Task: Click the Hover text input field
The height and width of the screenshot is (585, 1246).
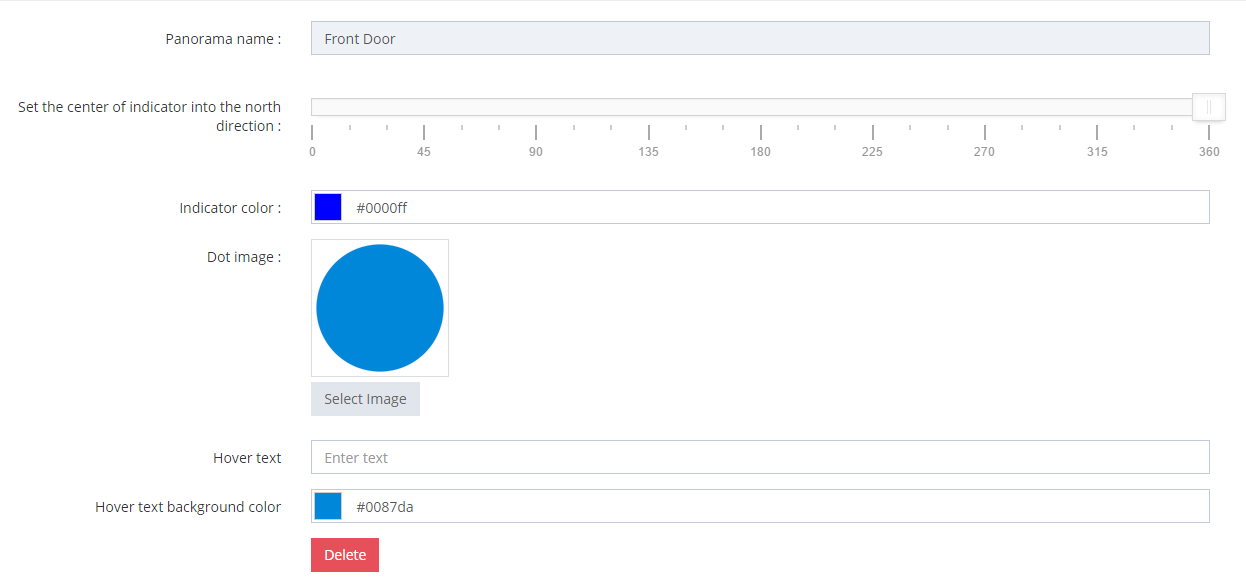Action: (x=760, y=457)
